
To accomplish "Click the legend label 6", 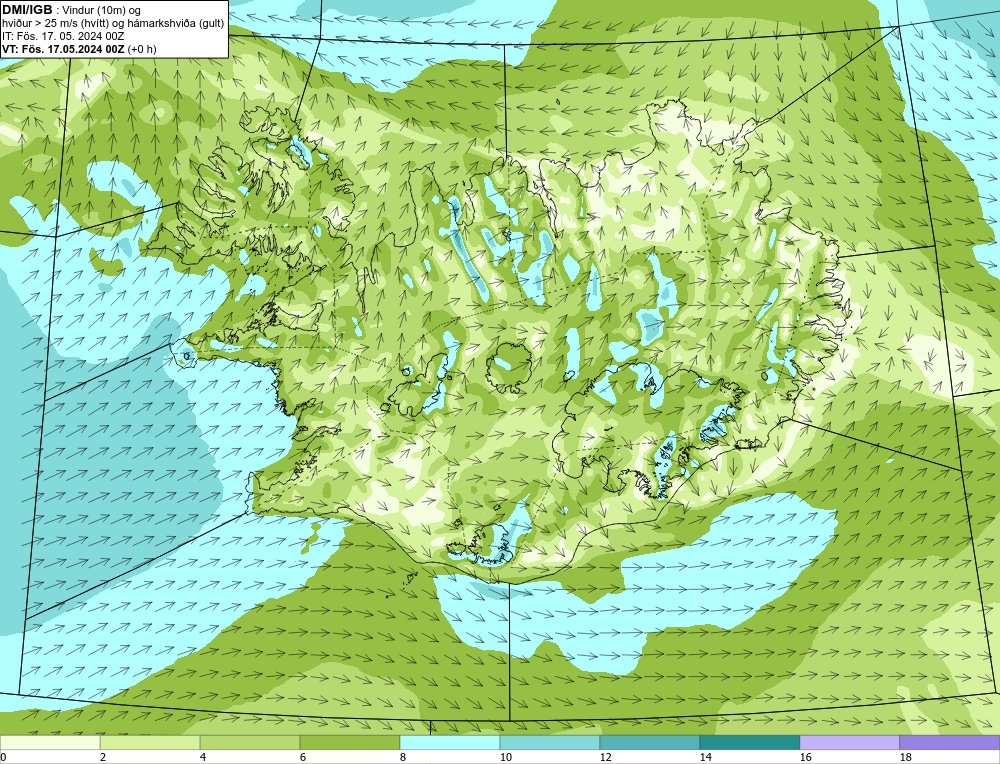I will pyautogui.click(x=303, y=757).
